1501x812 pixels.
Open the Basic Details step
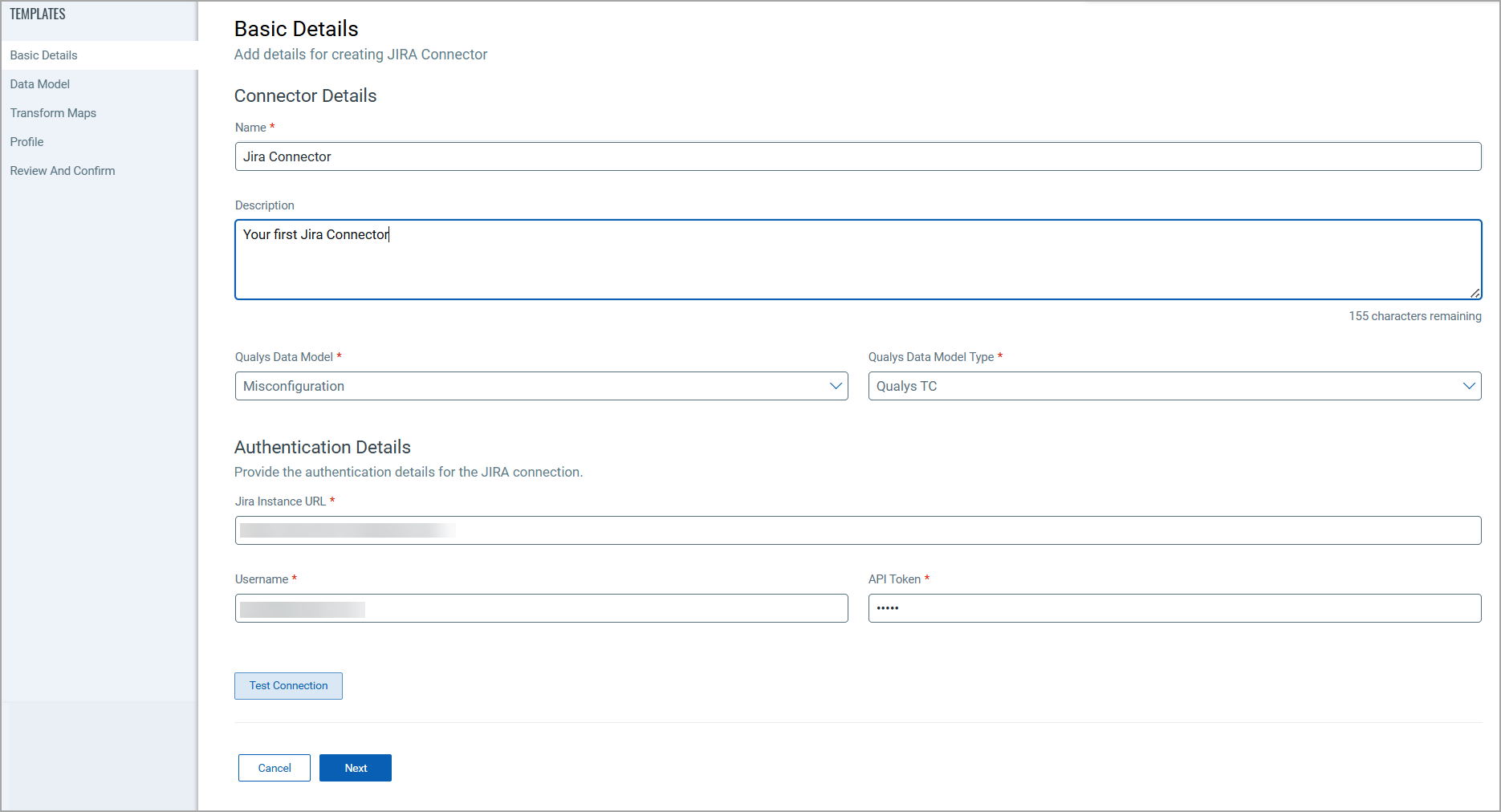[x=100, y=55]
